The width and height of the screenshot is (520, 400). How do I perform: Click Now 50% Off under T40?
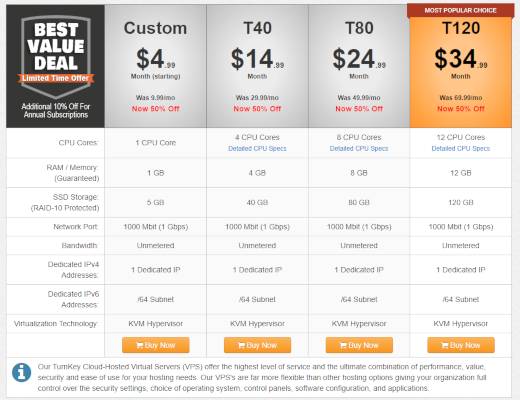click(x=257, y=109)
